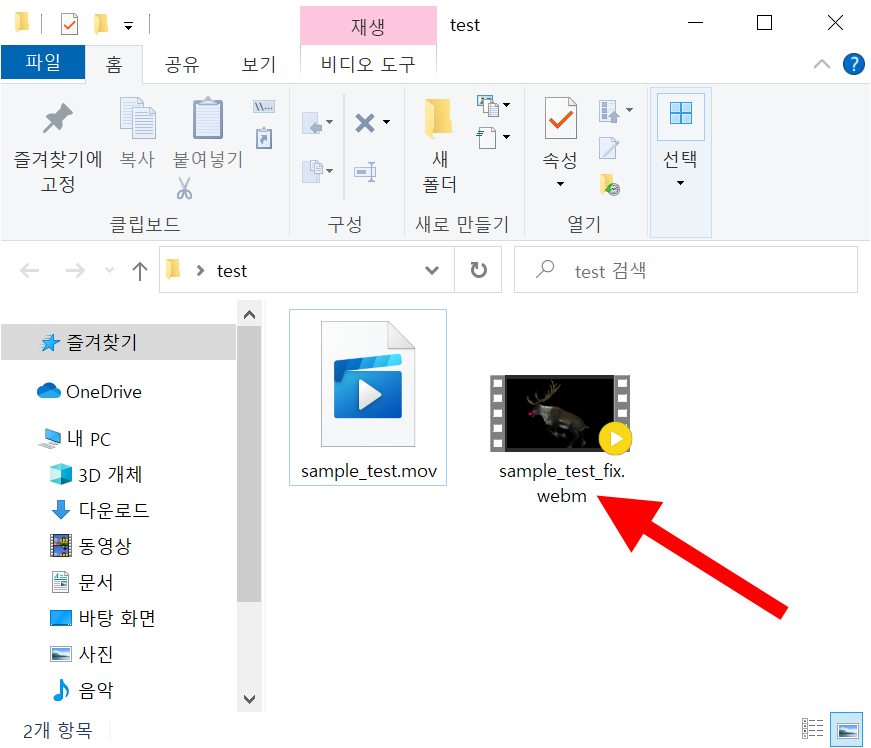
Task: Click the Move to icon
Action: 313,123
